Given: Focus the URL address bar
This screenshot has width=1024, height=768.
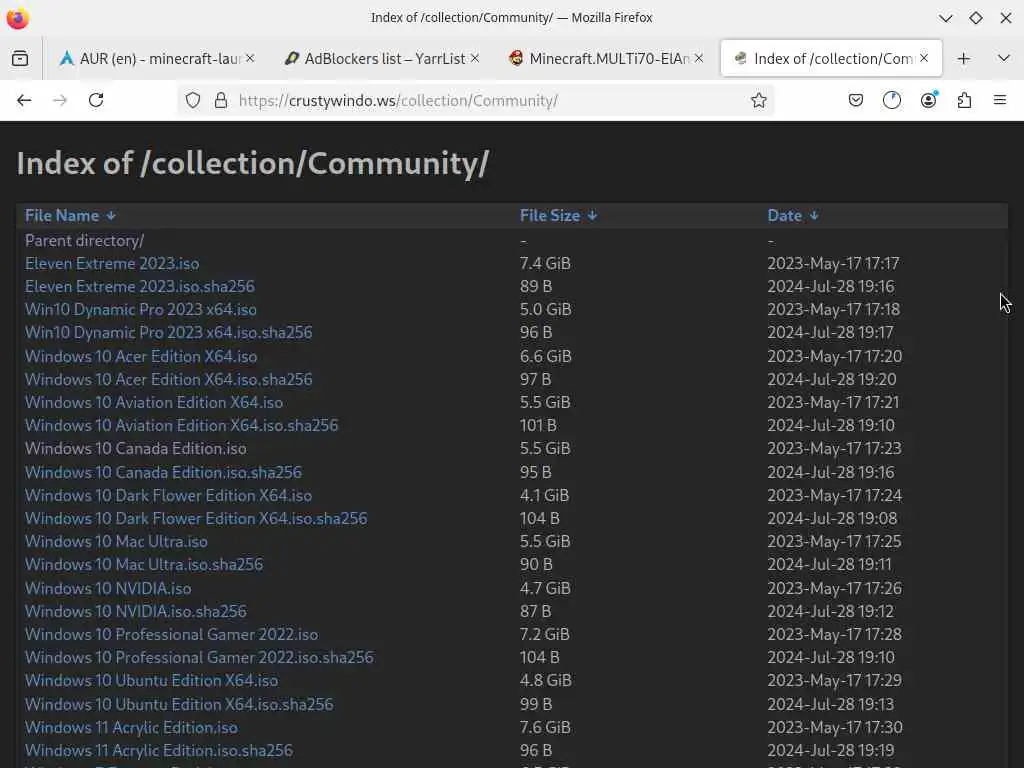Looking at the screenshot, I should pos(477,101).
